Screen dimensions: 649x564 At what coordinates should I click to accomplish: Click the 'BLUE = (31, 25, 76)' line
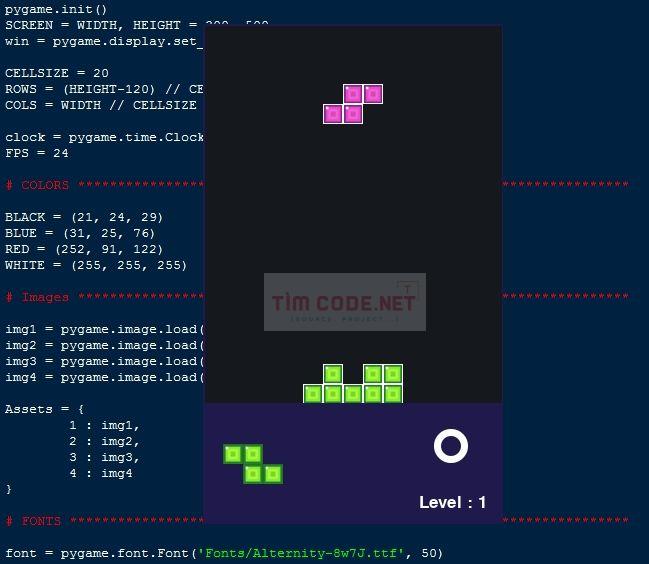tap(80, 233)
